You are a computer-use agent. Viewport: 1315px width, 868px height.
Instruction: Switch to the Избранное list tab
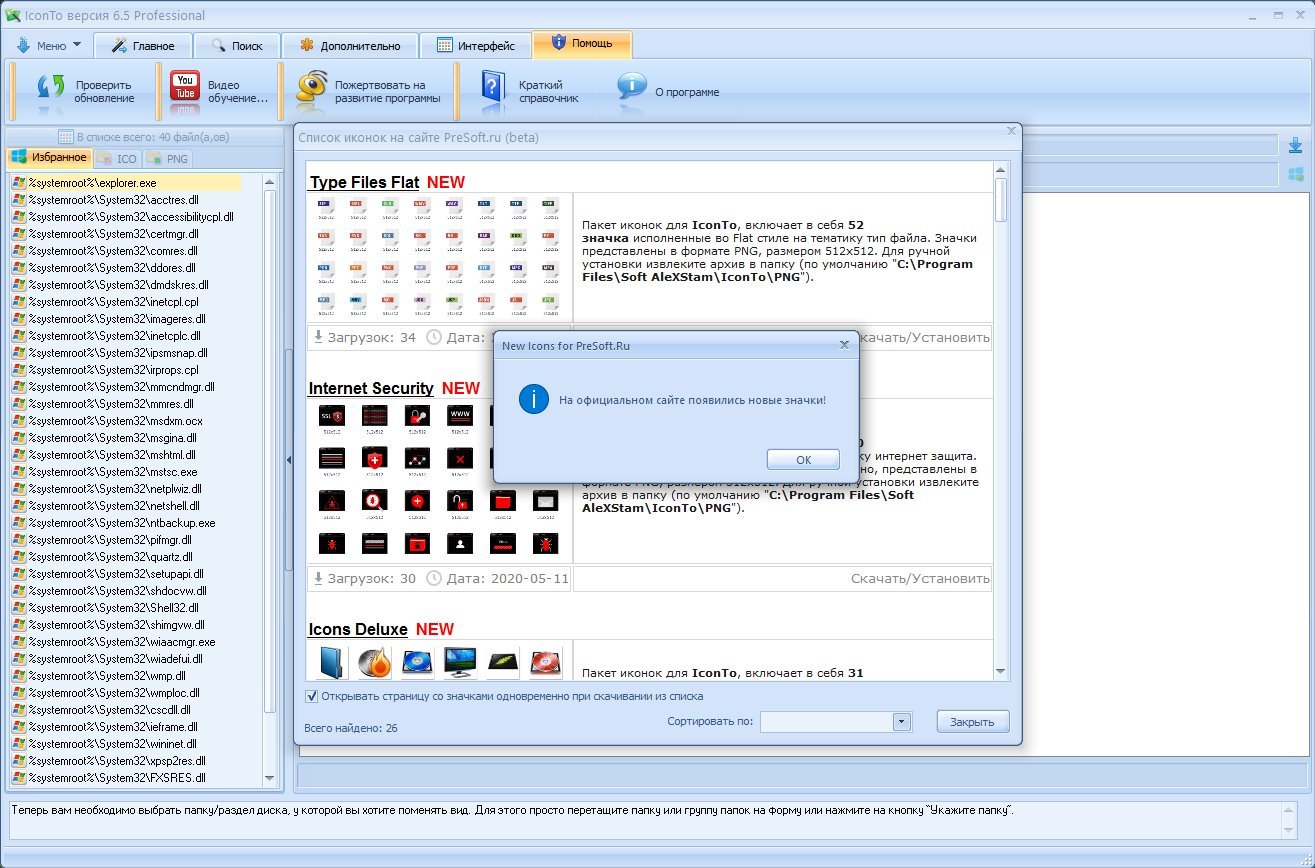pyautogui.click(x=49, y=158)
